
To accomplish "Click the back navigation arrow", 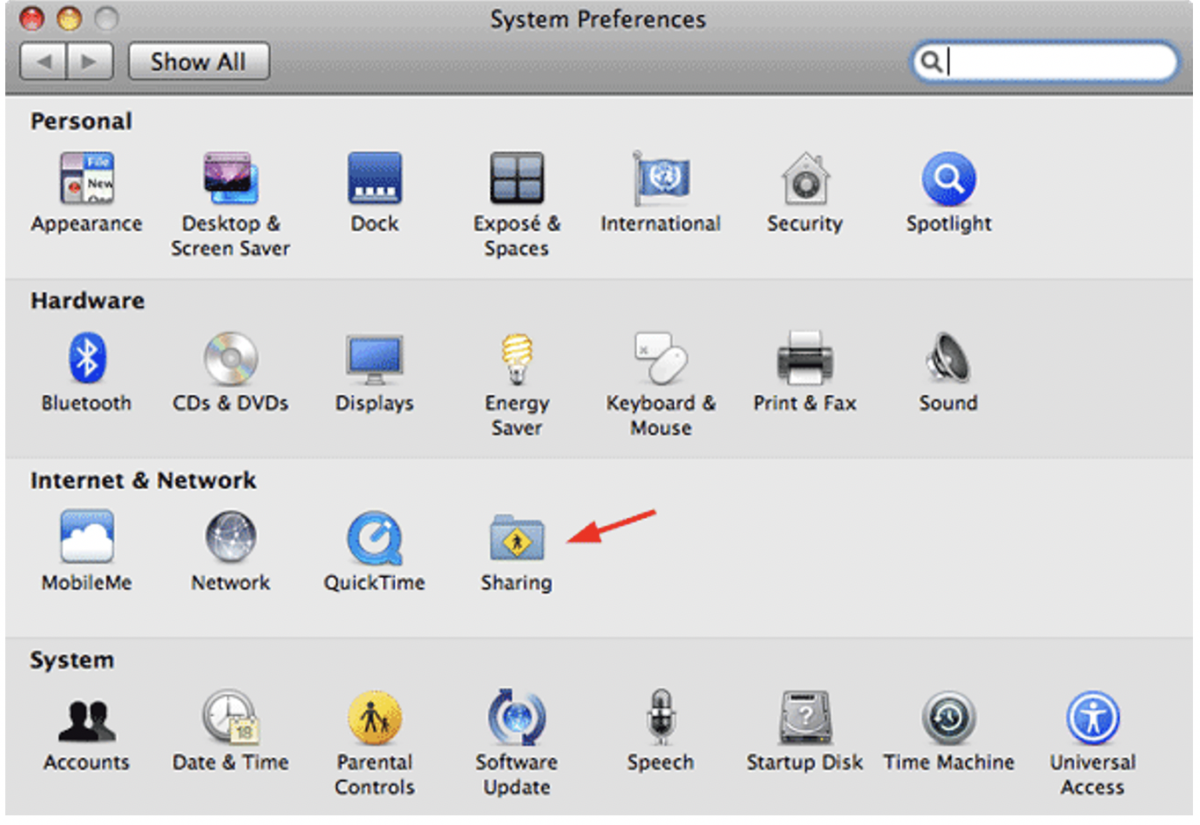I will click(44, 61).
